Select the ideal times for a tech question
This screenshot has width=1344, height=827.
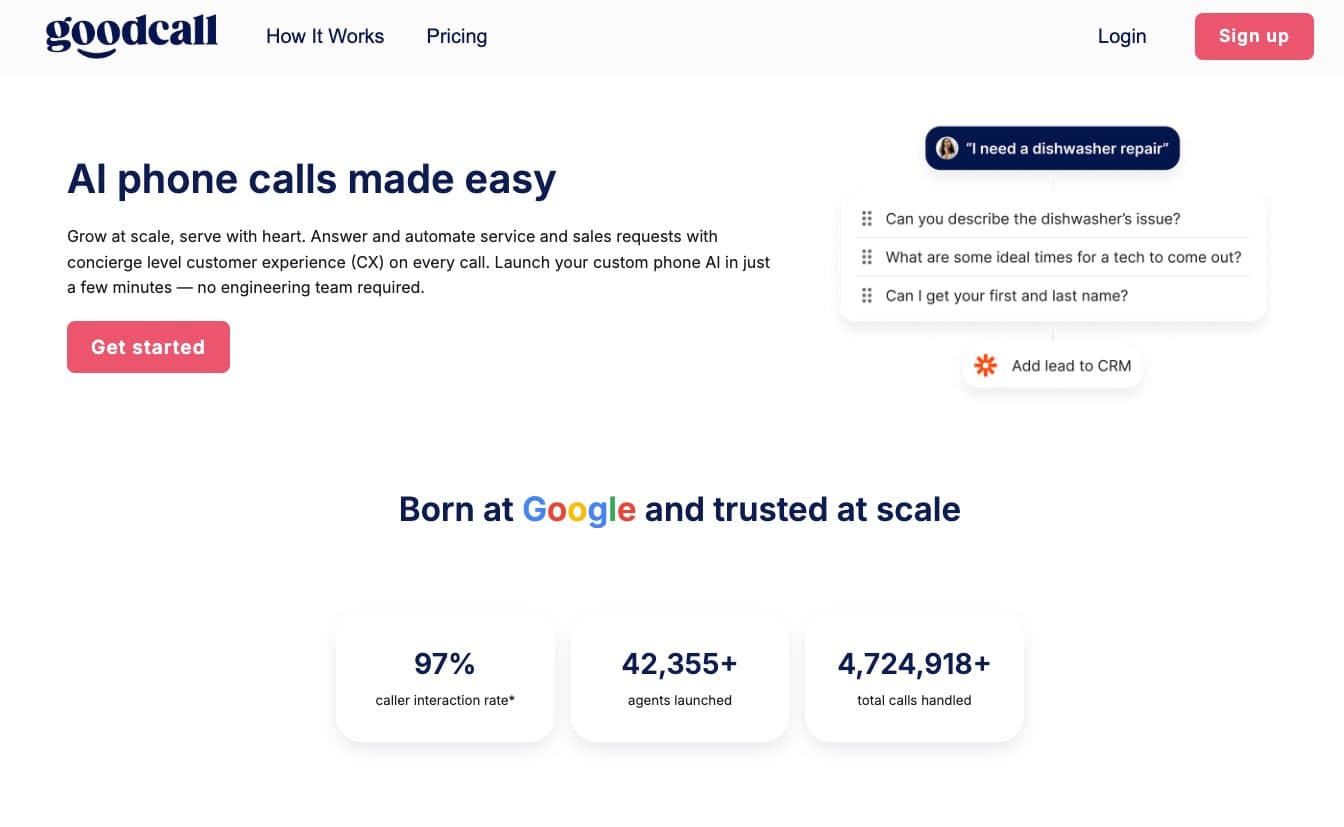pyautogui.click(x=1063, y=257)
